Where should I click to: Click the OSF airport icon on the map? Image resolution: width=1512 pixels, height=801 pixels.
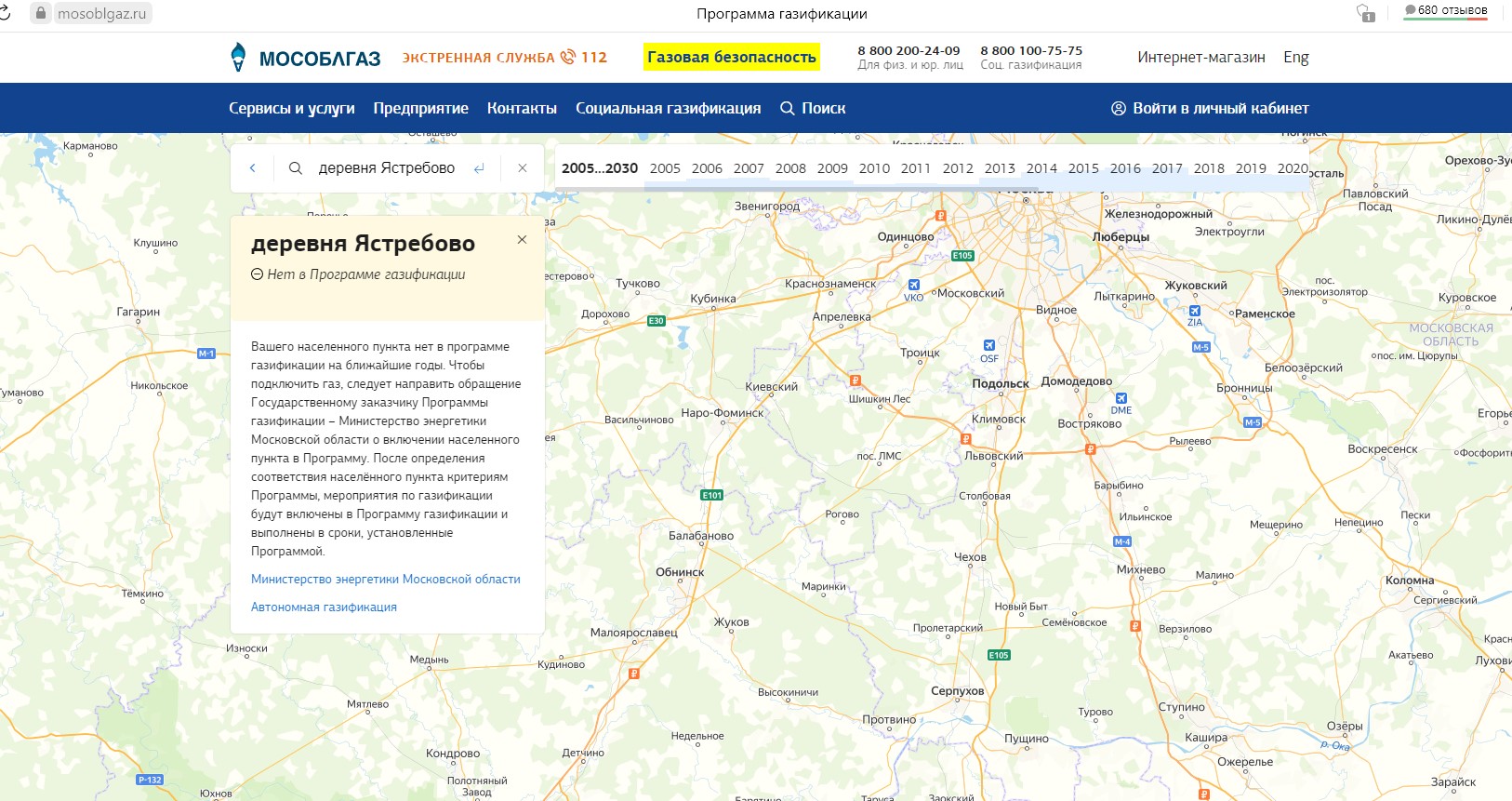989,345
